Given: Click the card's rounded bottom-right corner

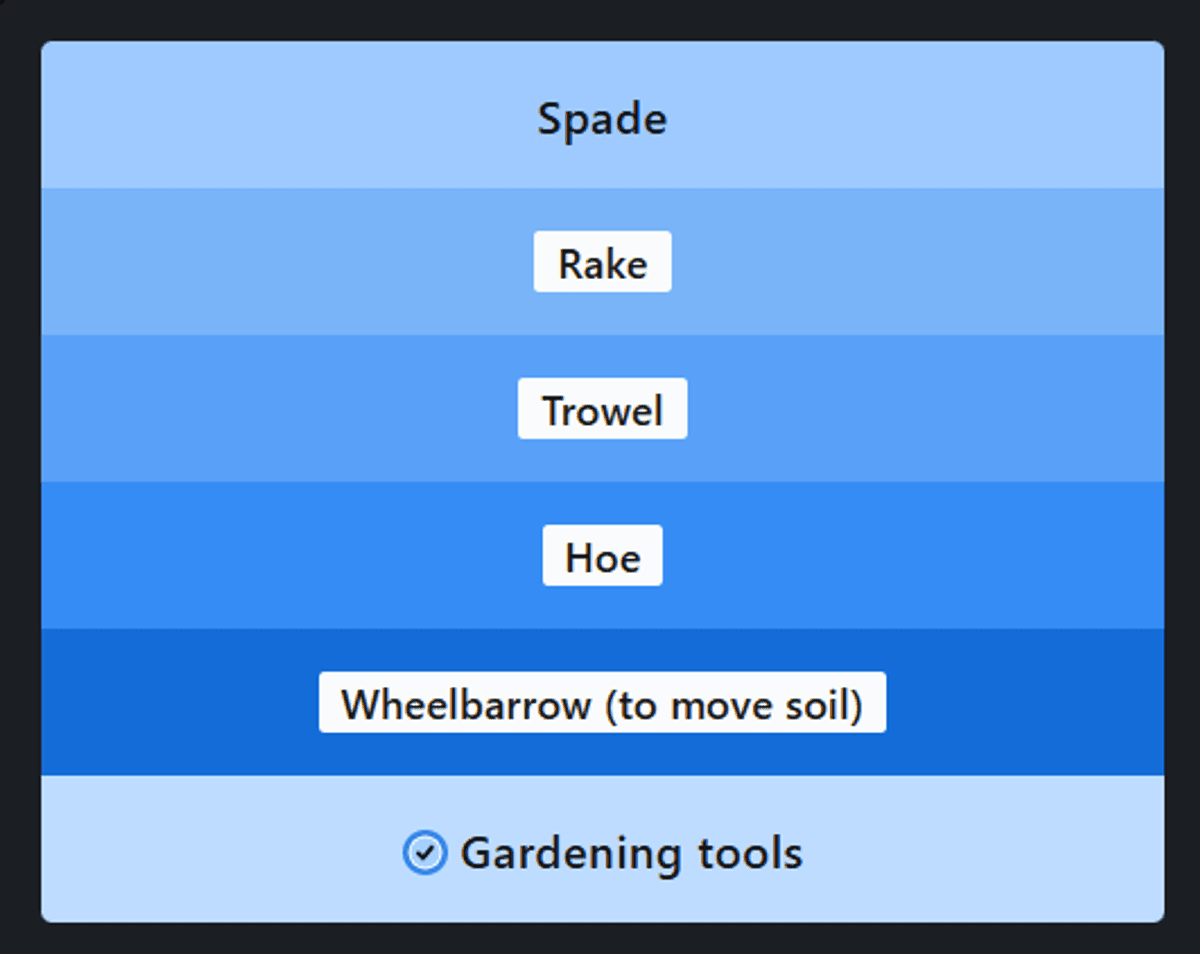Looking at the screenshot, I should 1157,915.
